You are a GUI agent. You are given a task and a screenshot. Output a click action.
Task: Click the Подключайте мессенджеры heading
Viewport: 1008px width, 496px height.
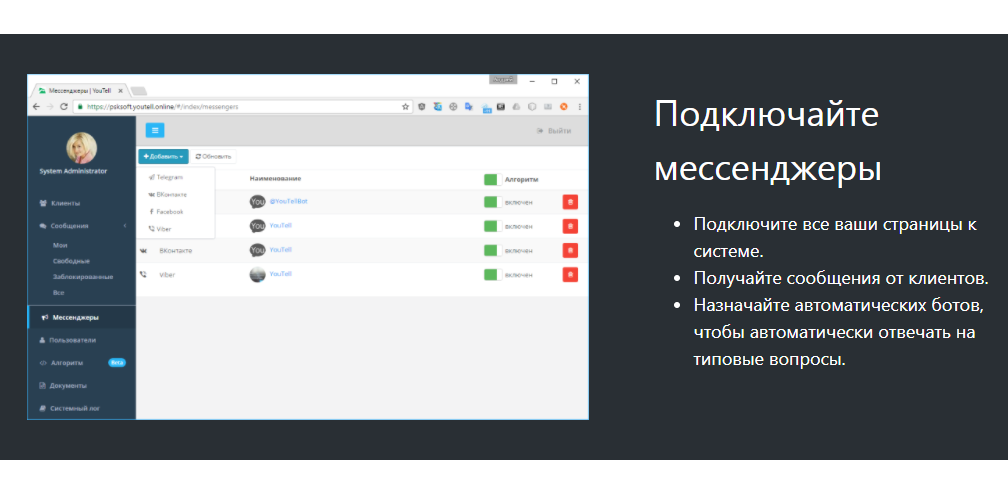[768, 142]
